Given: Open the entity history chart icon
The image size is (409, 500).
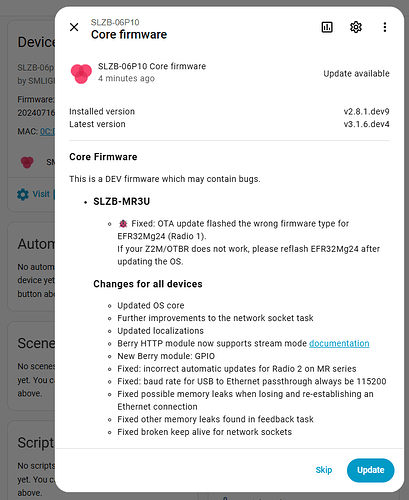Looking at the screenshot, I should (x=327, y=27).
